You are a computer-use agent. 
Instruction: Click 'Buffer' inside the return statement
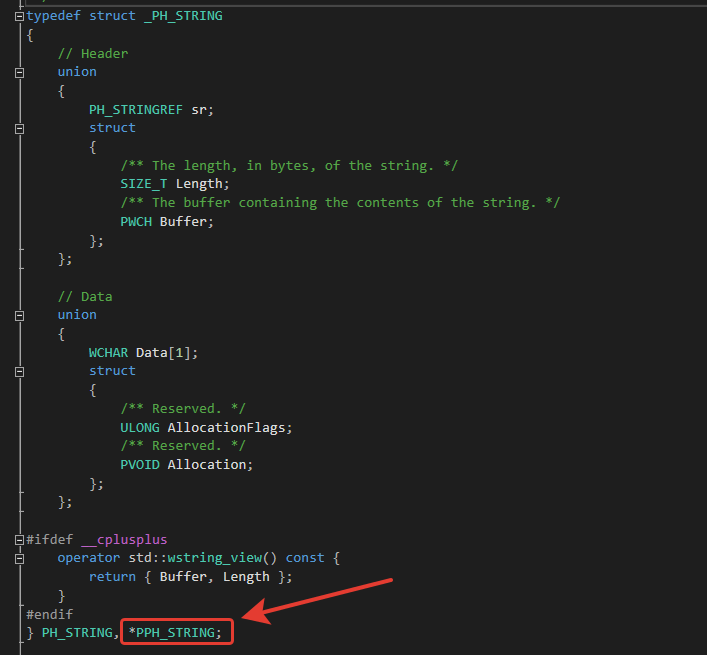[x=183, y=577]
